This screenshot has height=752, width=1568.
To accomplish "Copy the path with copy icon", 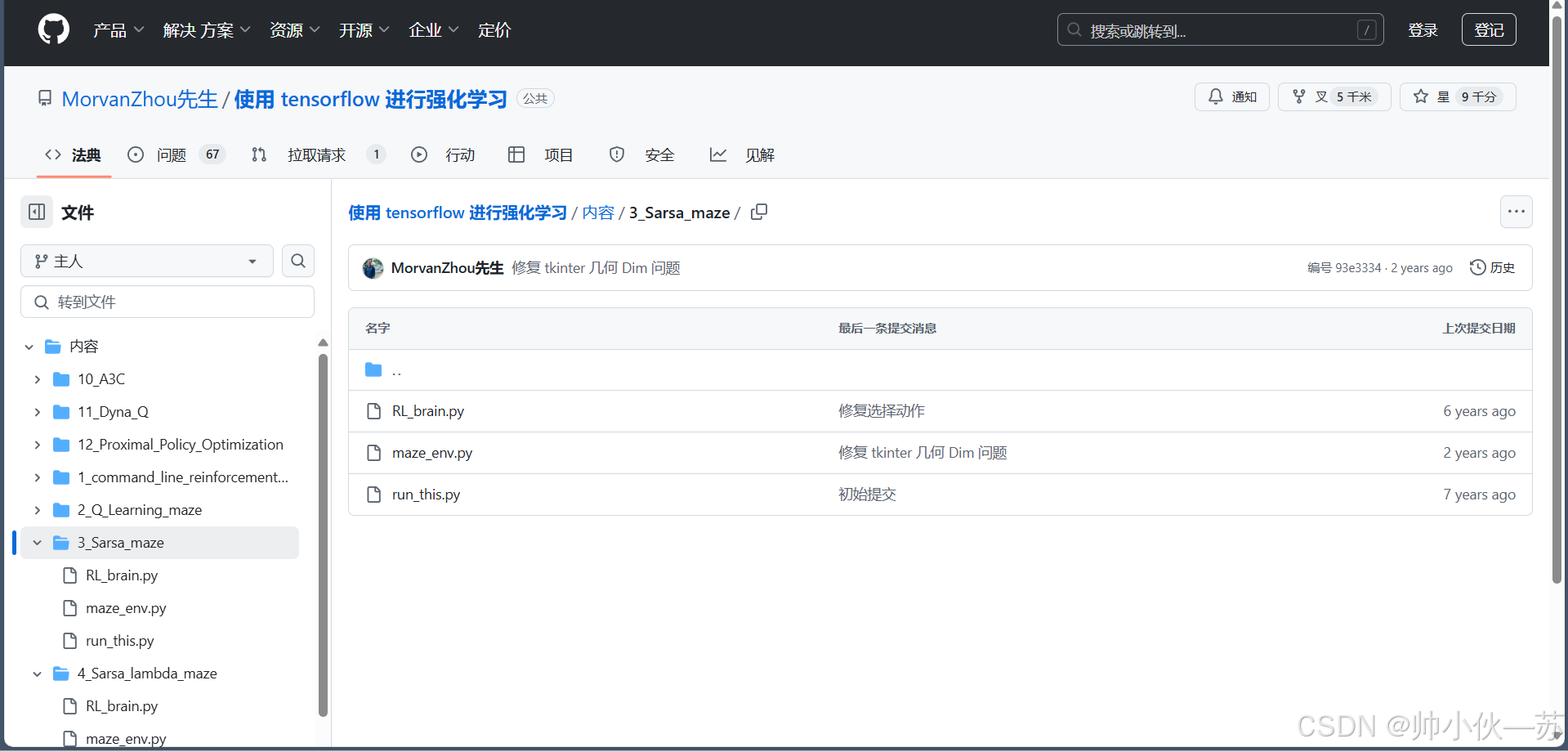I will click(x=759, y=212).
